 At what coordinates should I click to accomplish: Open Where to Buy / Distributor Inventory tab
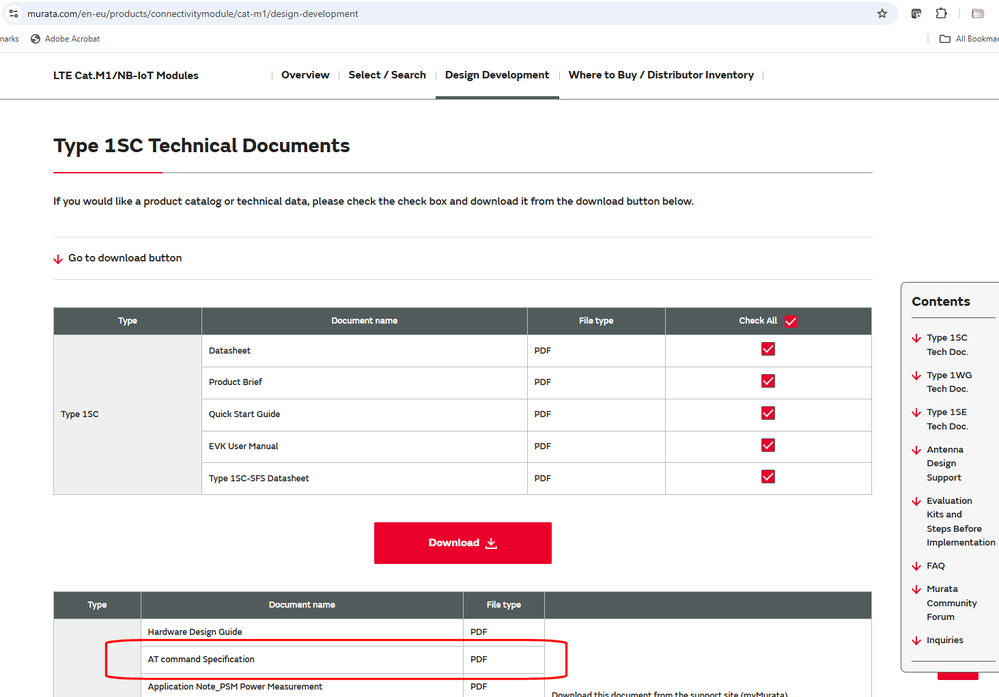click(x=661, y=75)
